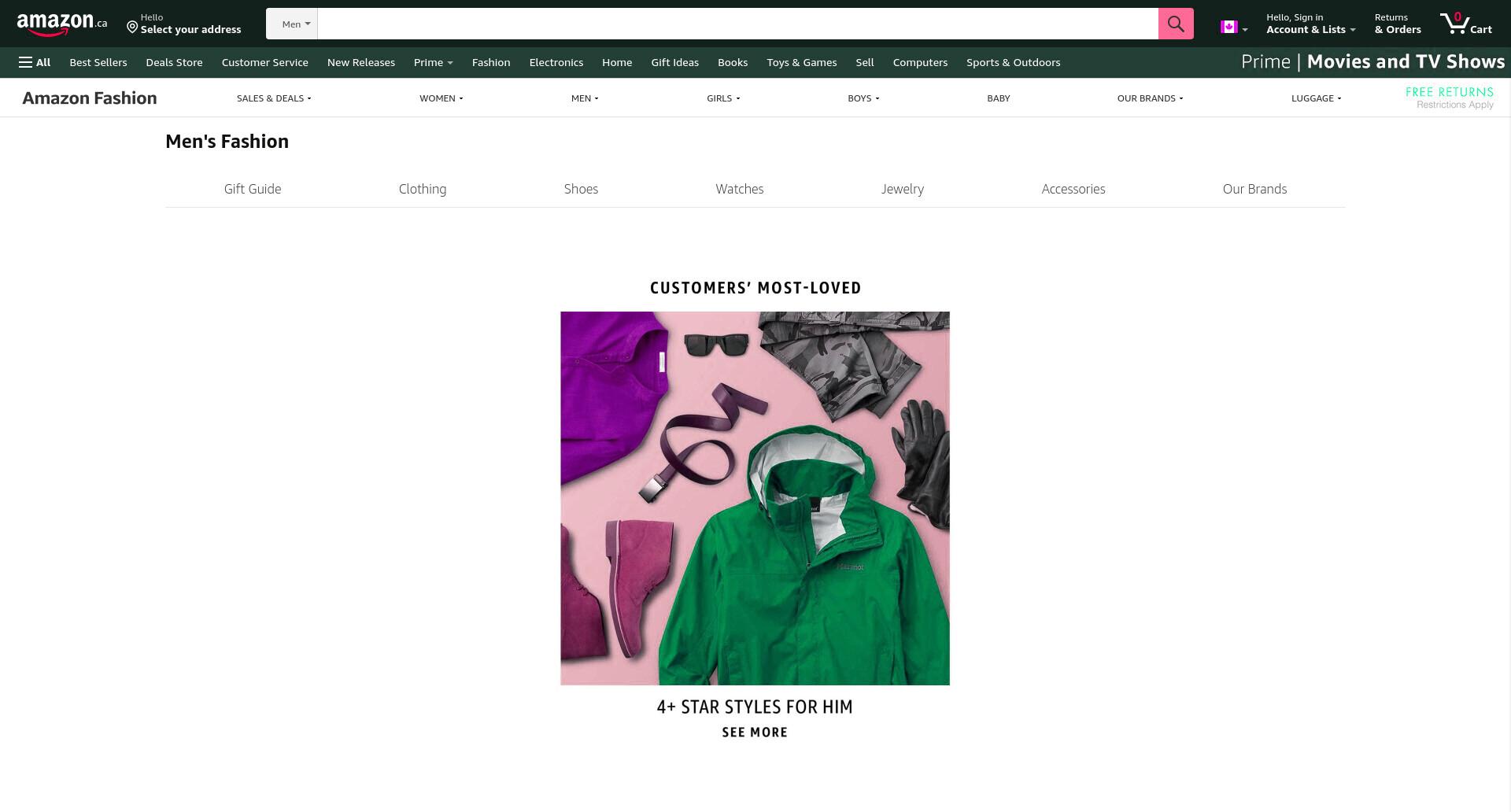Click the Amazon.ca logo
1511x812 pixels.
coord(62,24)
